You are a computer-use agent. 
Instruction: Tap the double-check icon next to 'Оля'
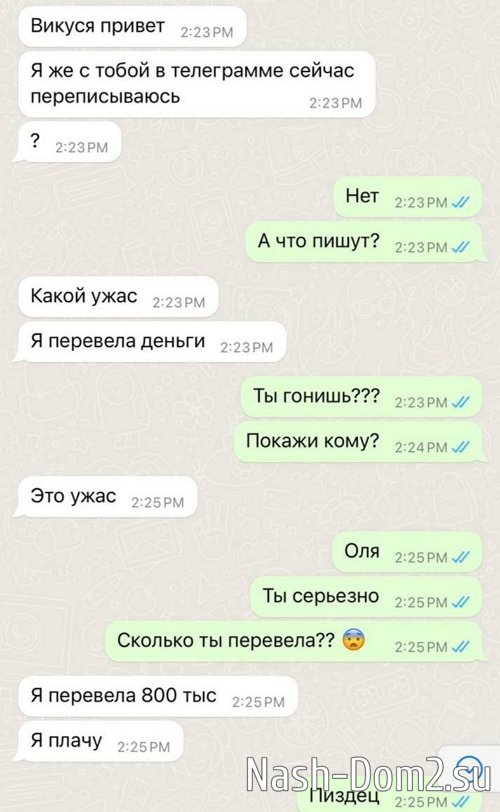tap(460, 557)
